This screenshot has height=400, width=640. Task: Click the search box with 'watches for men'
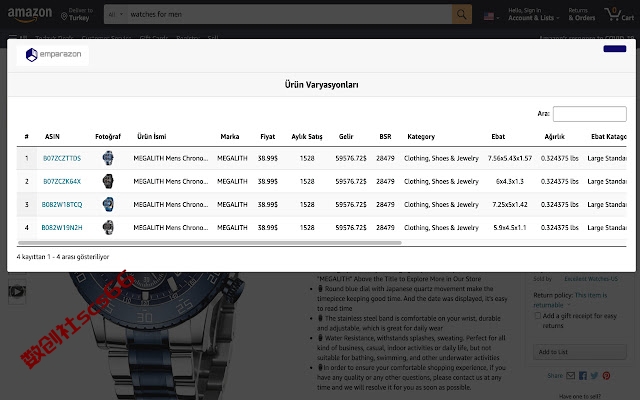tap(289, 14)
